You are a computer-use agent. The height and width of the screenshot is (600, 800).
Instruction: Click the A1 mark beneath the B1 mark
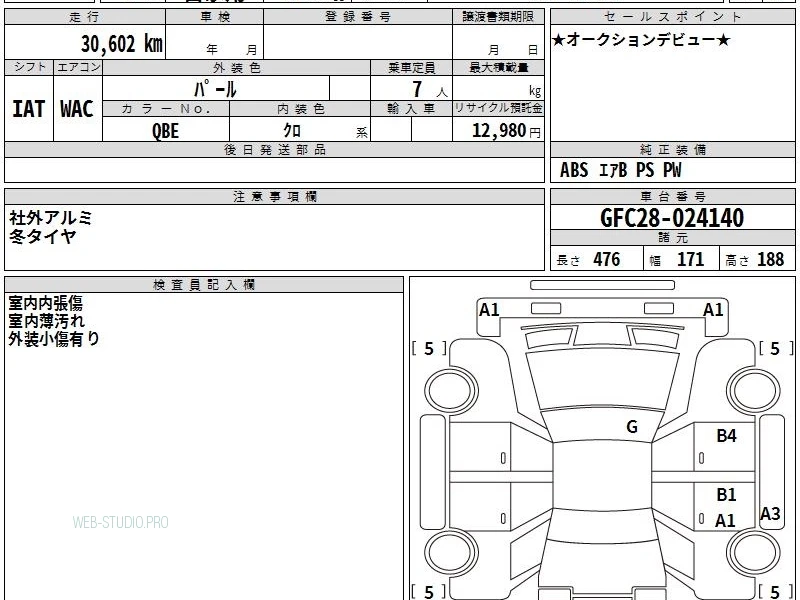tap(725, 521)
